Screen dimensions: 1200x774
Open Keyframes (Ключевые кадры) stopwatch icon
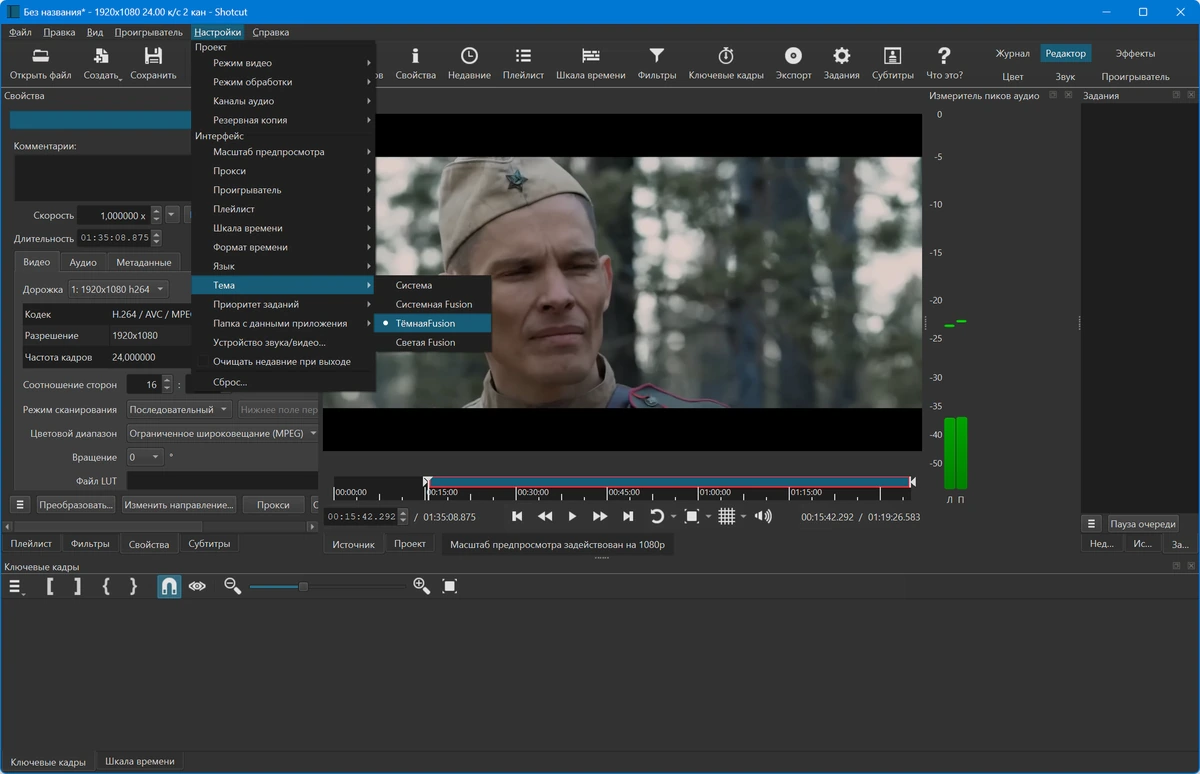pos(726,62)
